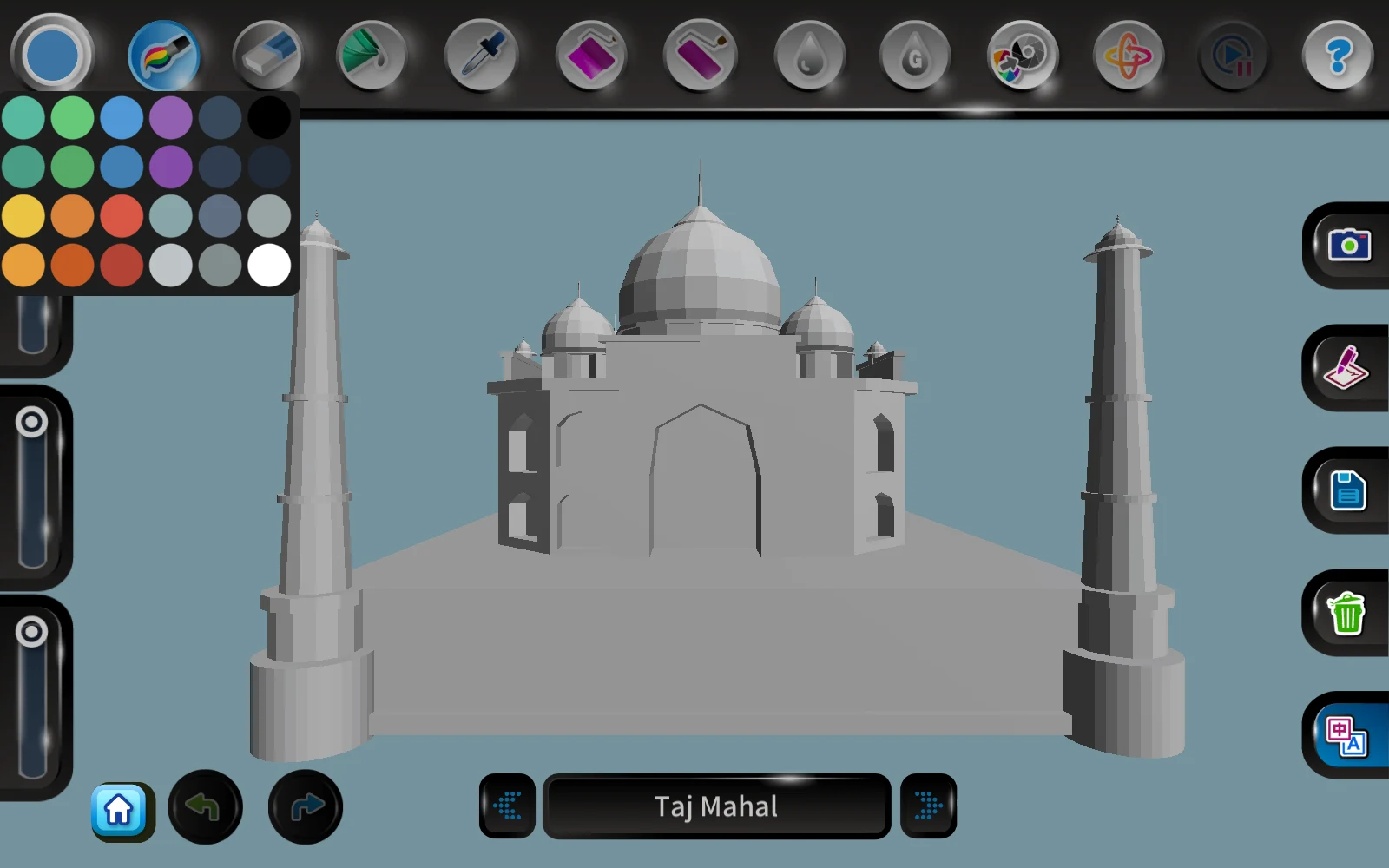Select the rainbow paintbrush tool
This screenshot has width=1389, height=868.
[x=163, y=56]
